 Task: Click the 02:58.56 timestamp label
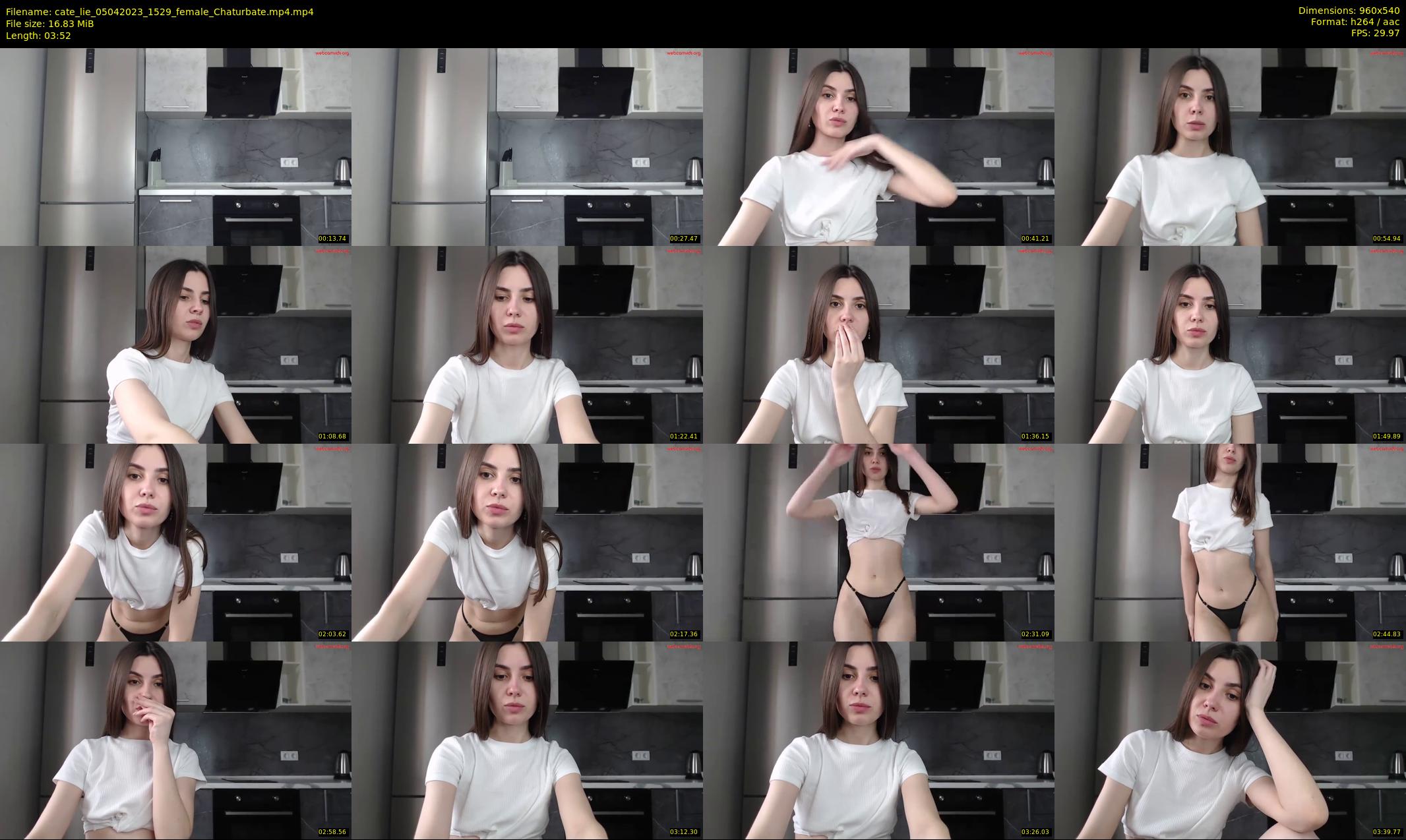click(332, 832)
